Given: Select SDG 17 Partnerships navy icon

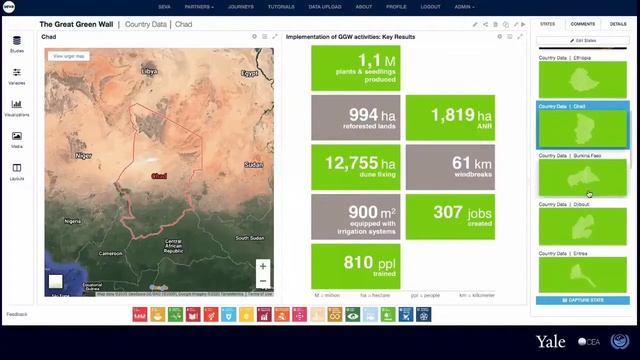Looking at the screenshot, I should (x=424, y=314).
